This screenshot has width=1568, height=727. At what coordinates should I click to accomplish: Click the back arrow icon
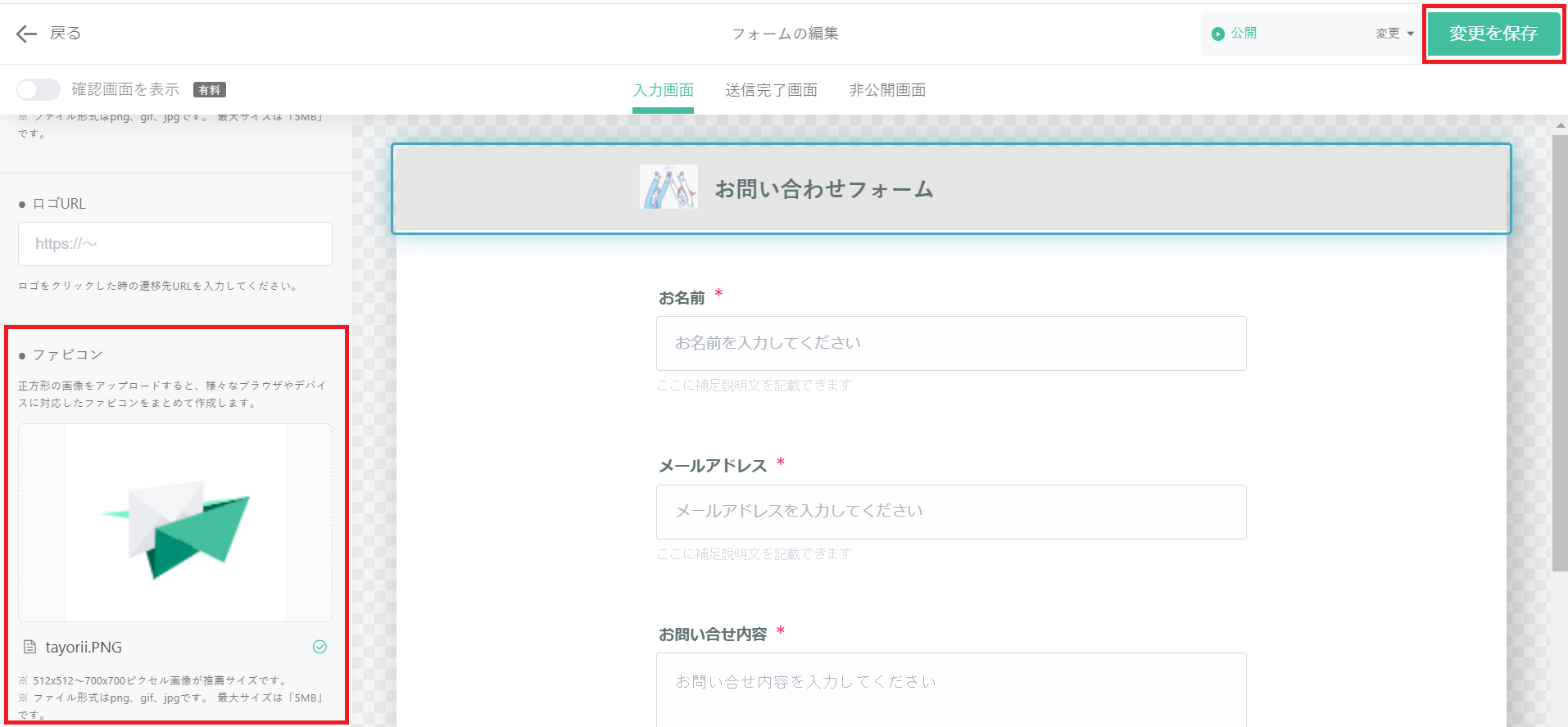tap(26, 34)
